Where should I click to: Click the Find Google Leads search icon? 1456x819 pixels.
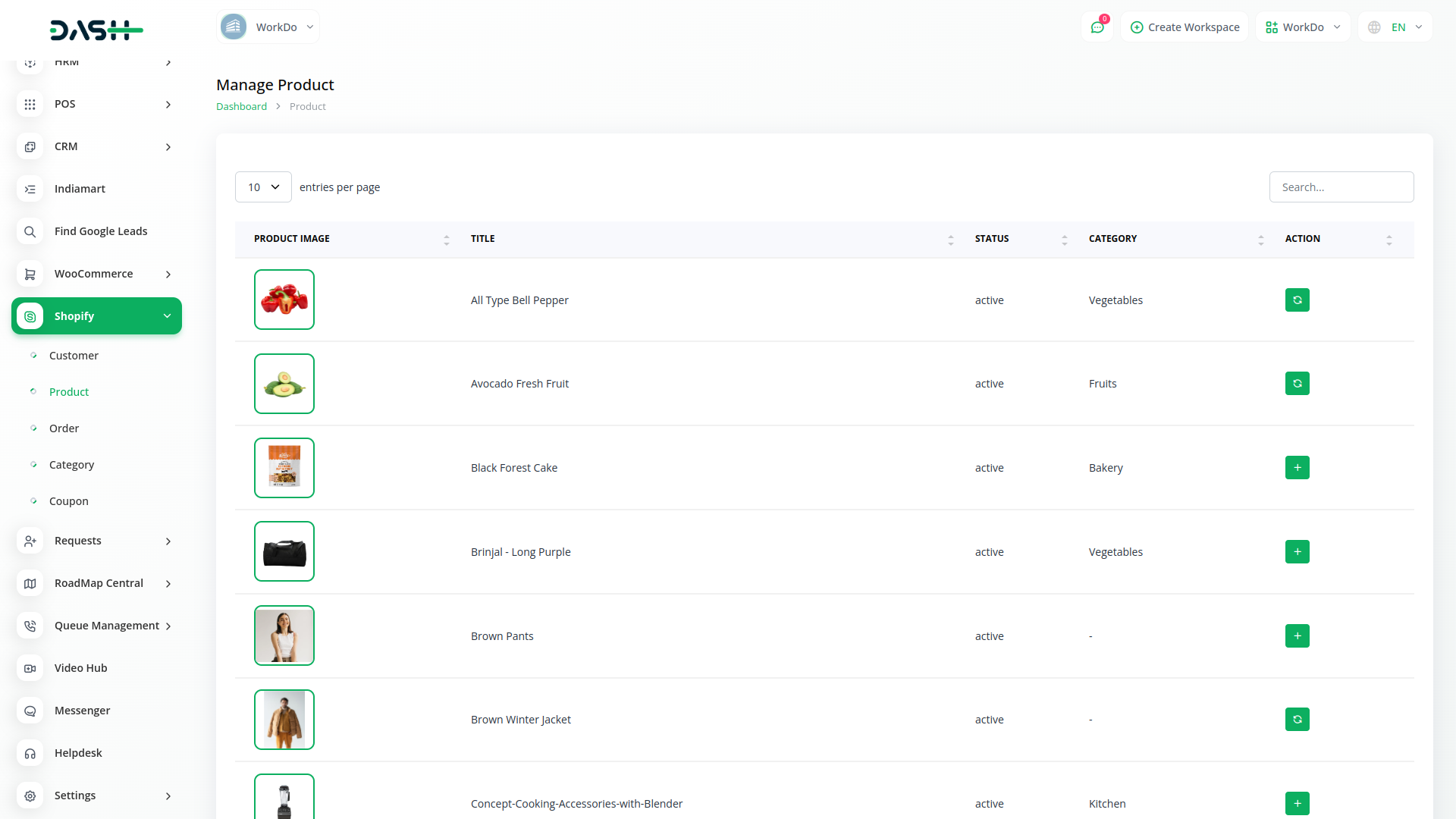[x=30, y=231]
